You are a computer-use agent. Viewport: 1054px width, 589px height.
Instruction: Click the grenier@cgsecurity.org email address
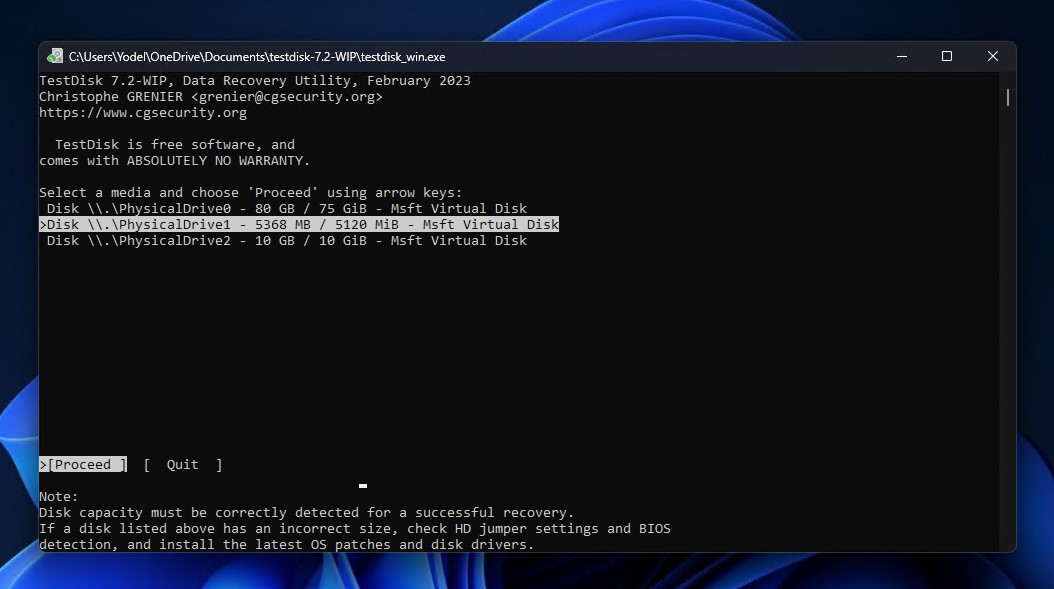click(290, 96)
